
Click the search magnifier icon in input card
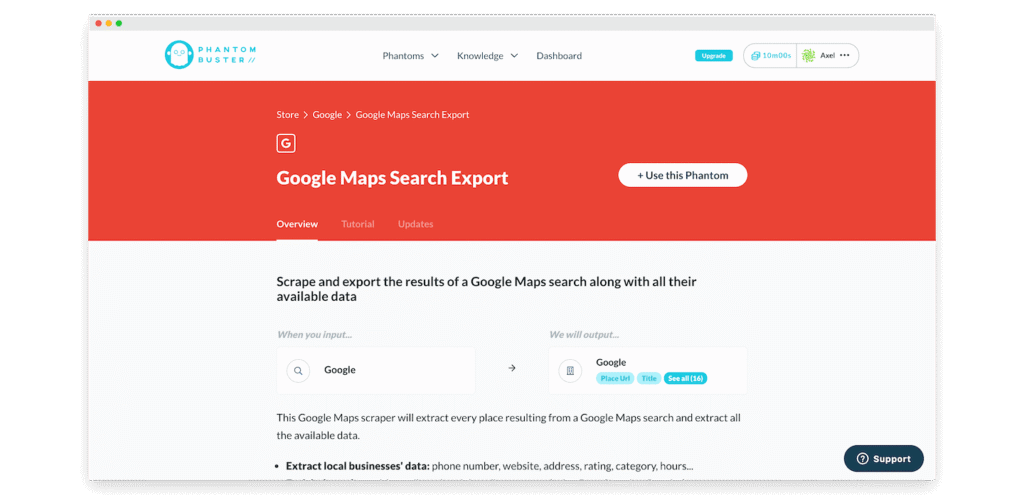tap(298, 371)
